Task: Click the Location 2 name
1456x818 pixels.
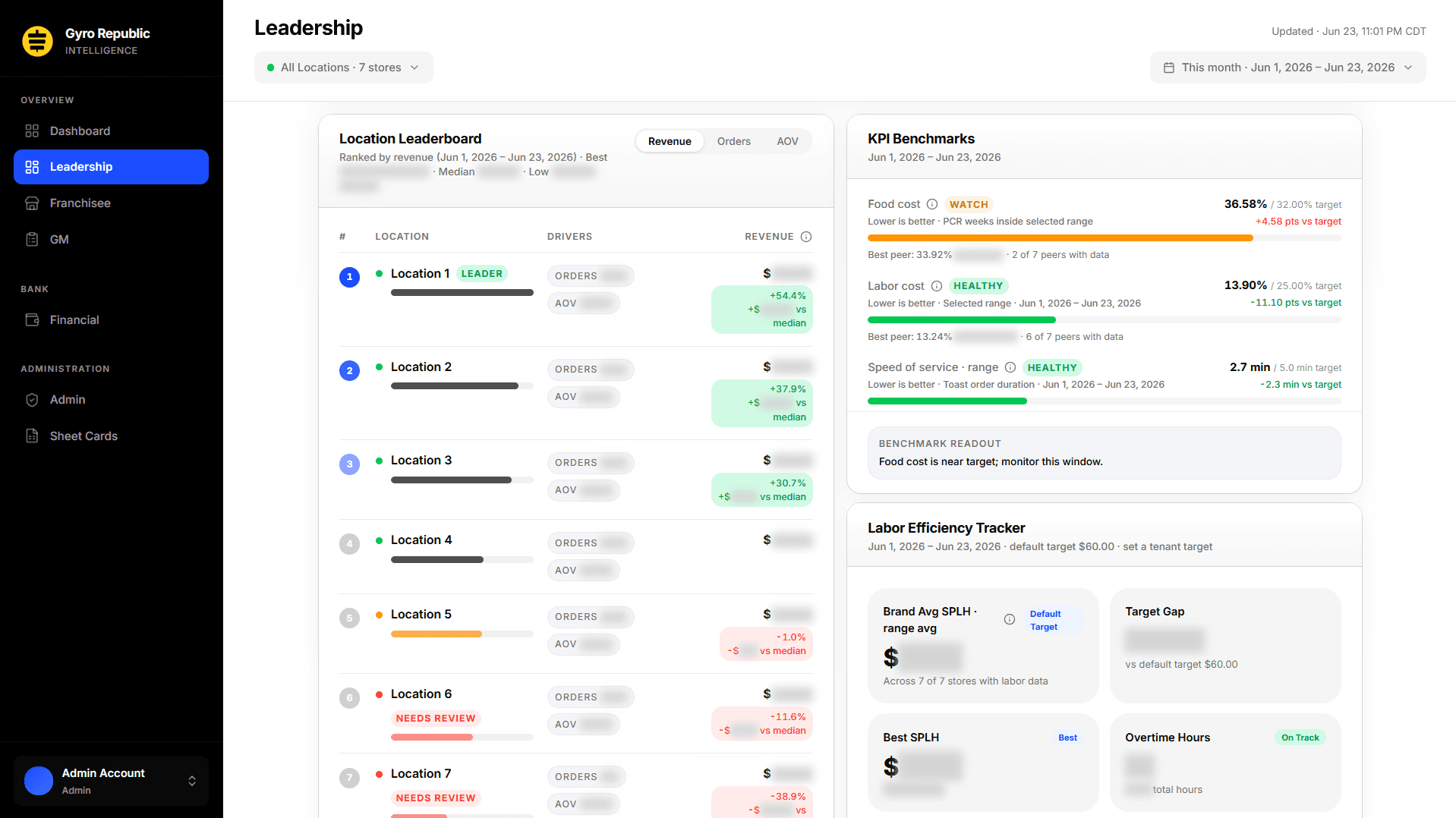Action: tap(421, 367)
